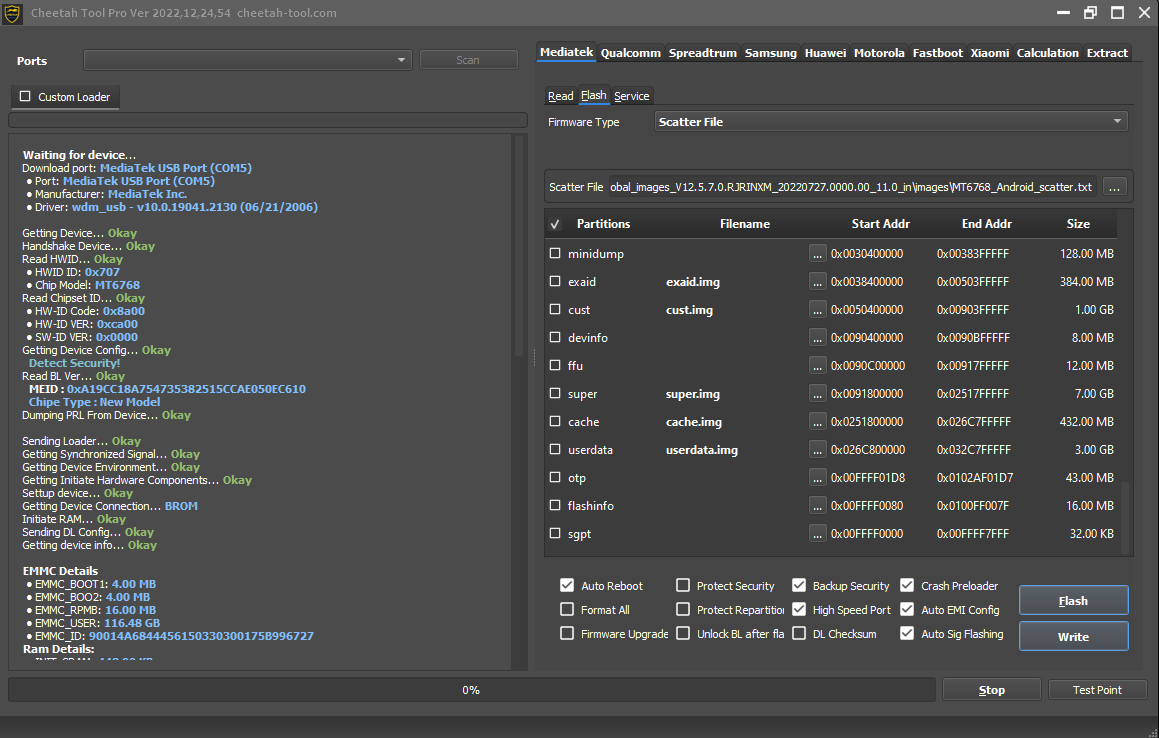The height and width of the screenshot is (738, 1159).
Task: Switch to the Huawei tab
Action: tap(825, 53)
